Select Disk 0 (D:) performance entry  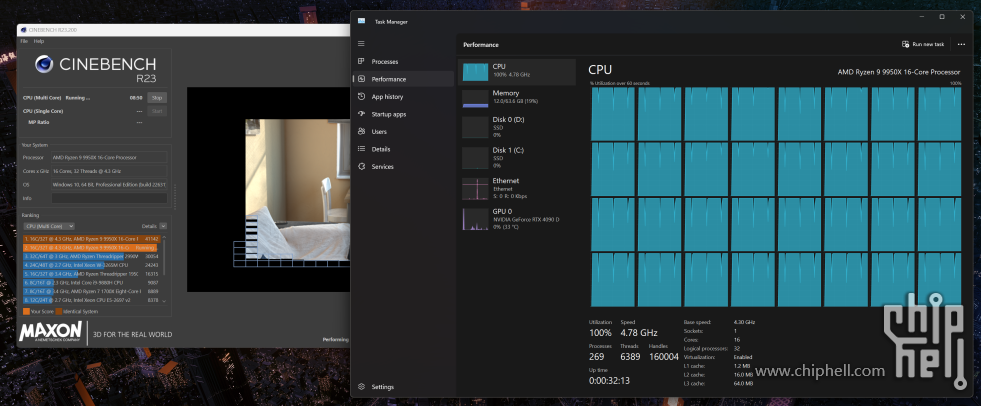tap(517, 126)
